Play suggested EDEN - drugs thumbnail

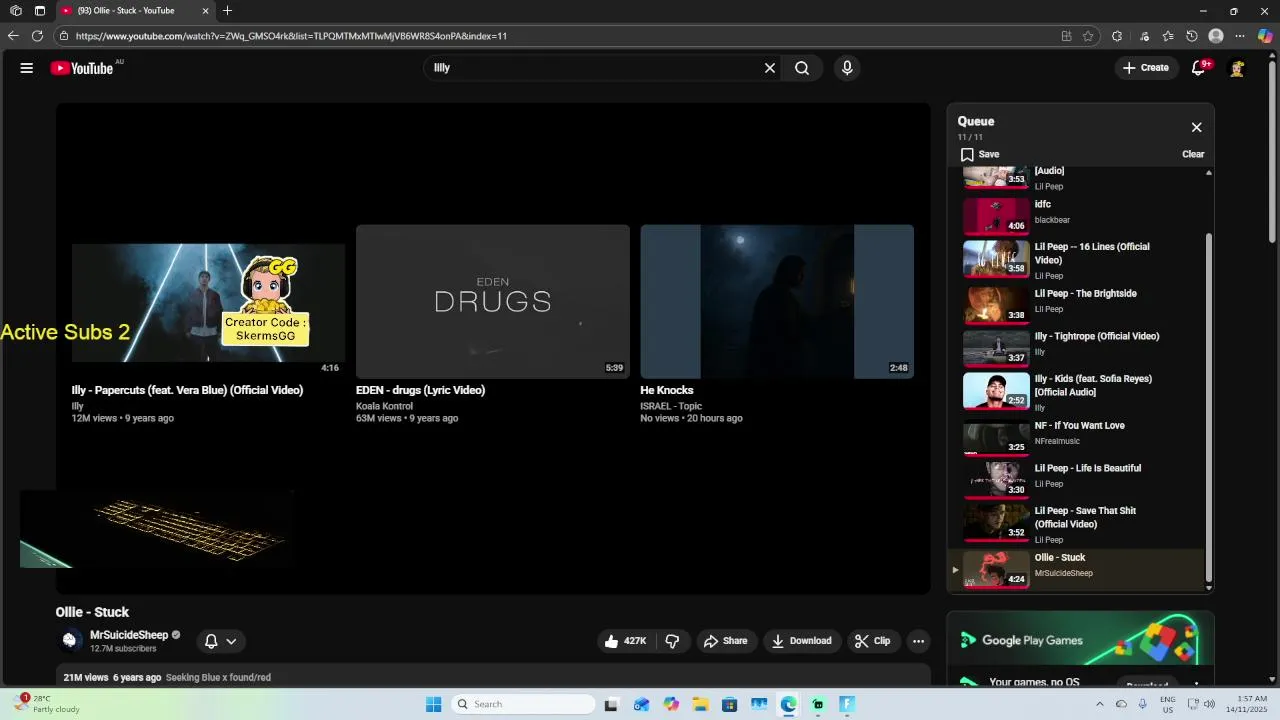pos(493,302)
